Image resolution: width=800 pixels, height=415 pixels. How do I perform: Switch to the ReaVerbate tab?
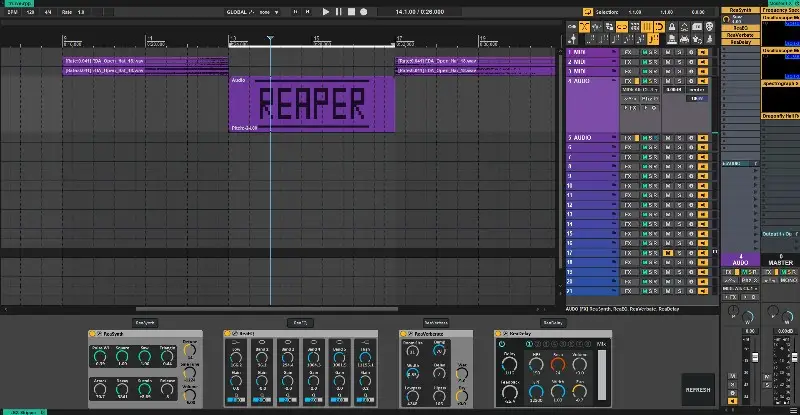point(435,323)
